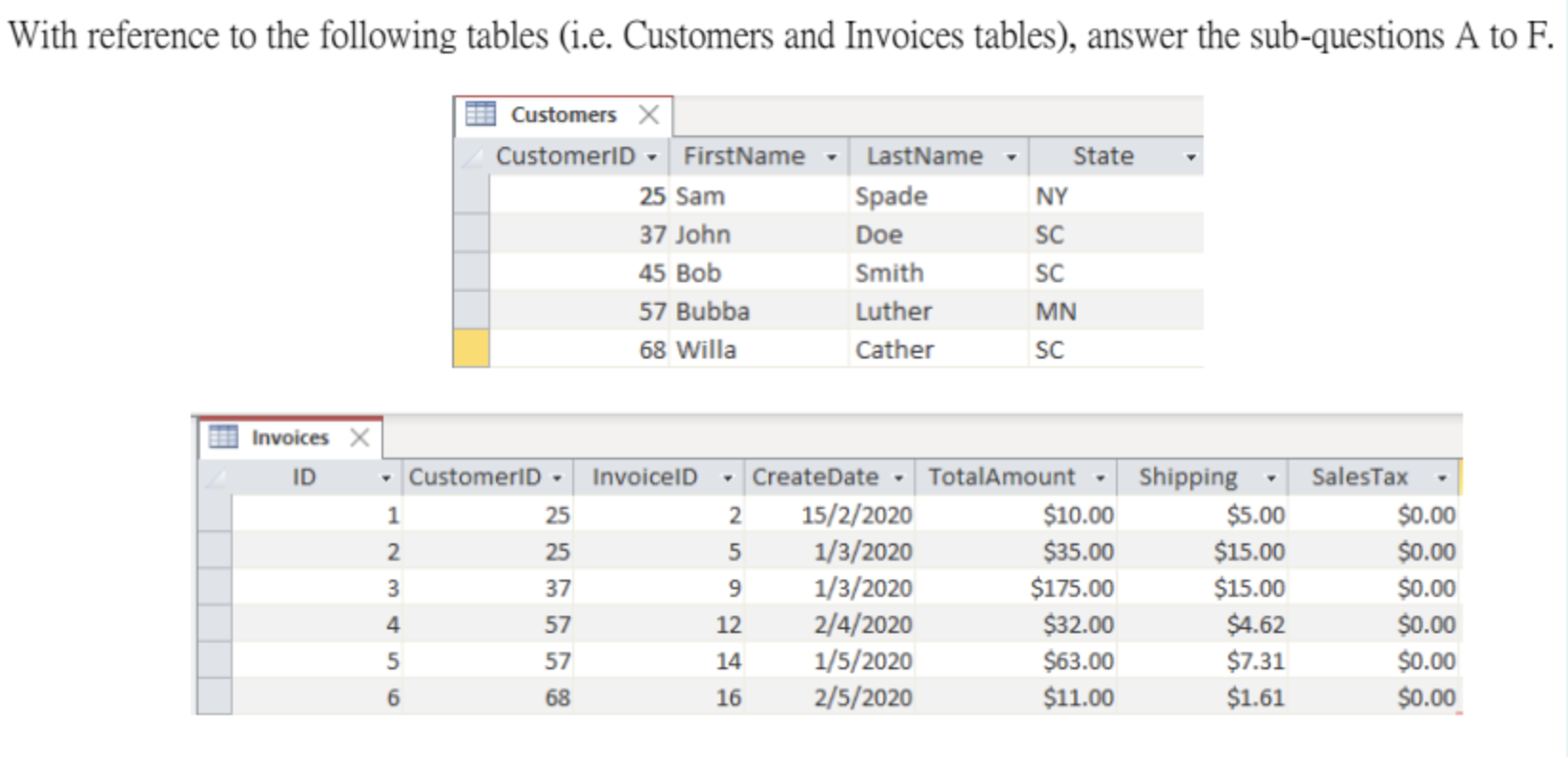Click the LastName column header
This screenshot has width=1568, height=757.
tap(939, 156)
